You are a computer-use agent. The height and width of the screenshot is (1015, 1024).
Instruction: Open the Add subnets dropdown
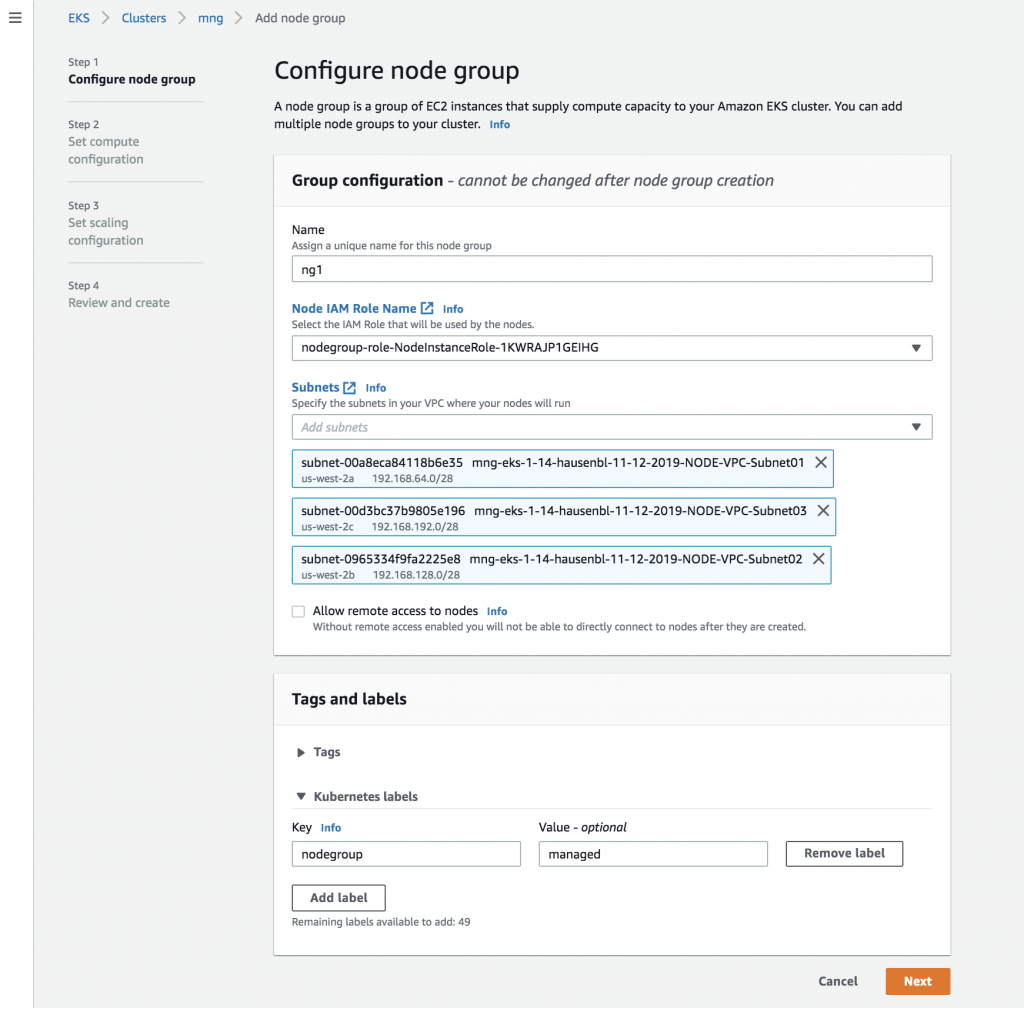point(611,427)
